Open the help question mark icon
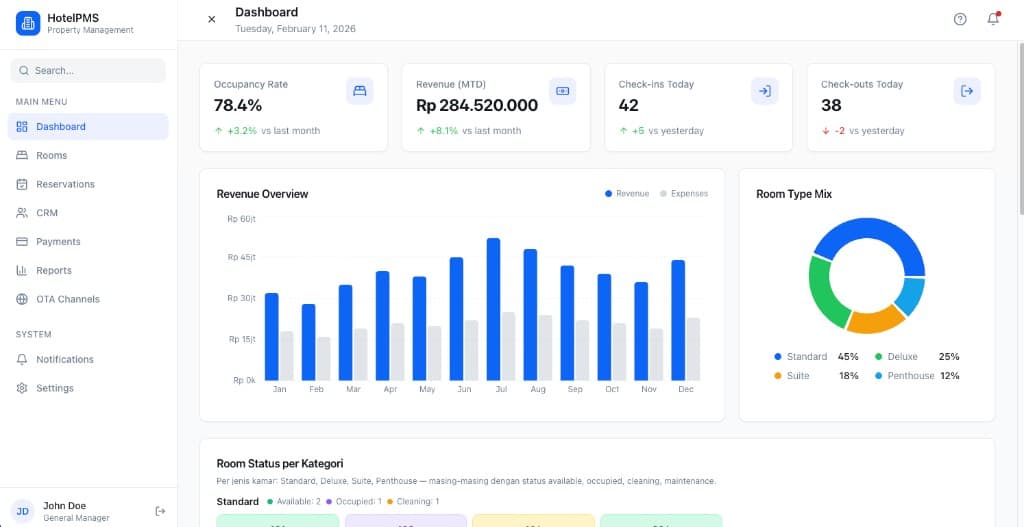This screenshot has width=1024, height=527. 960,19
